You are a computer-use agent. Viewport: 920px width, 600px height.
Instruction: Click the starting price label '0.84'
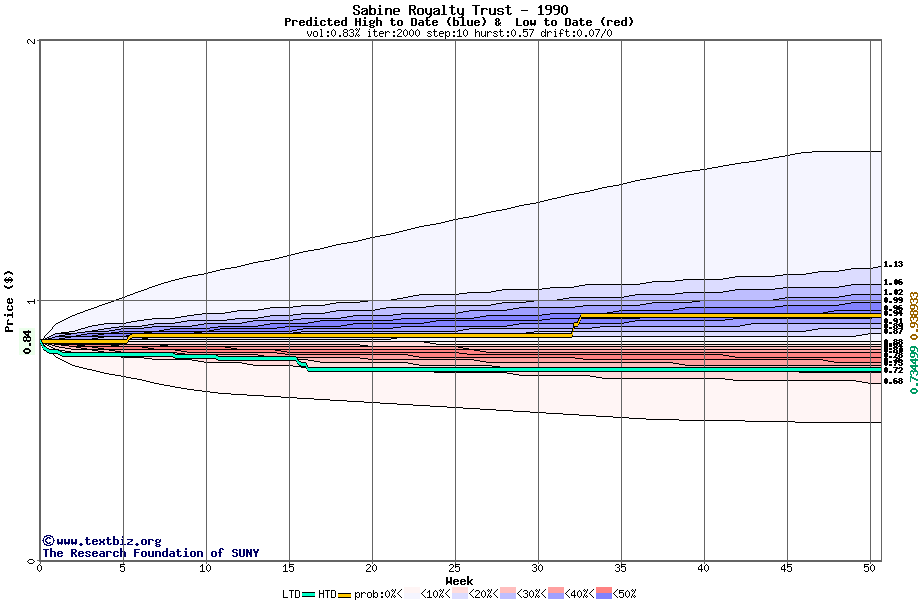click(x=27, y=342)
